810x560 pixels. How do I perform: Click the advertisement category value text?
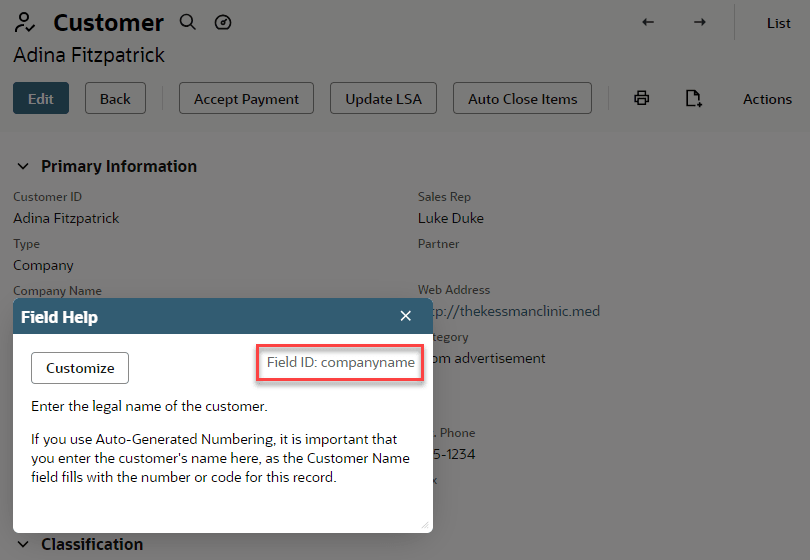click(489, 359)
